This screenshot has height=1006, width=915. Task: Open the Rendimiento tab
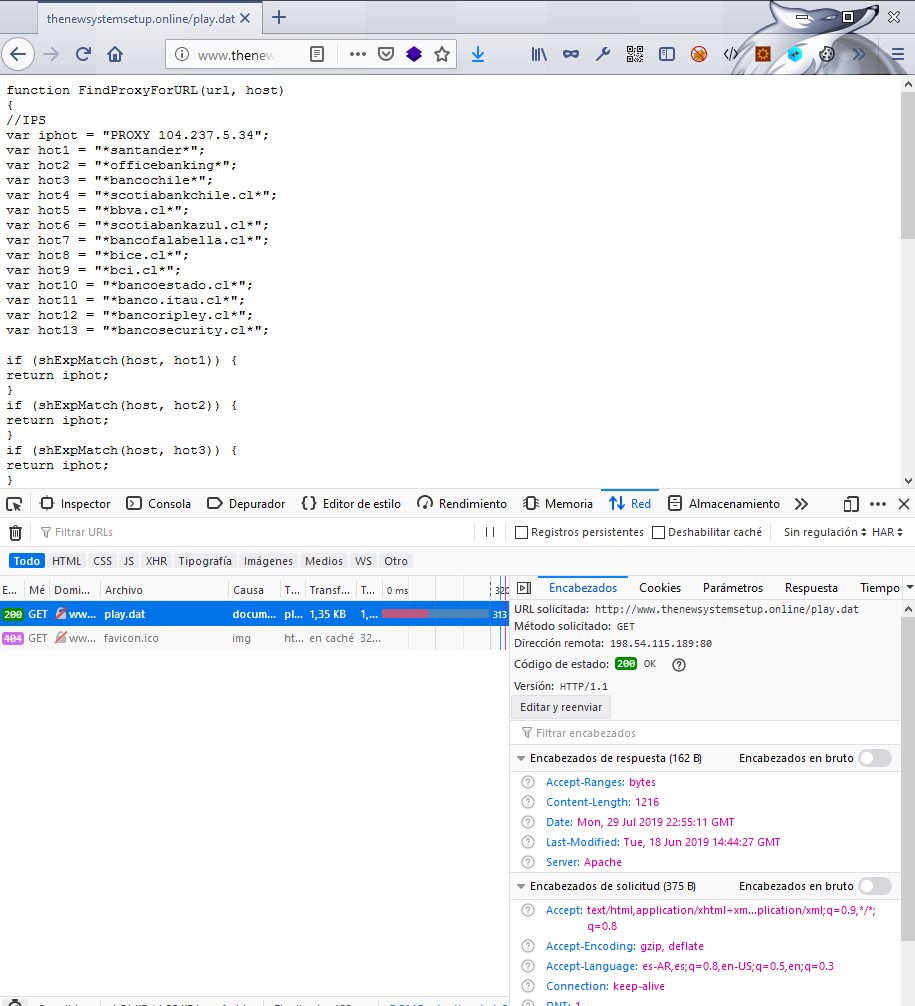462,504
